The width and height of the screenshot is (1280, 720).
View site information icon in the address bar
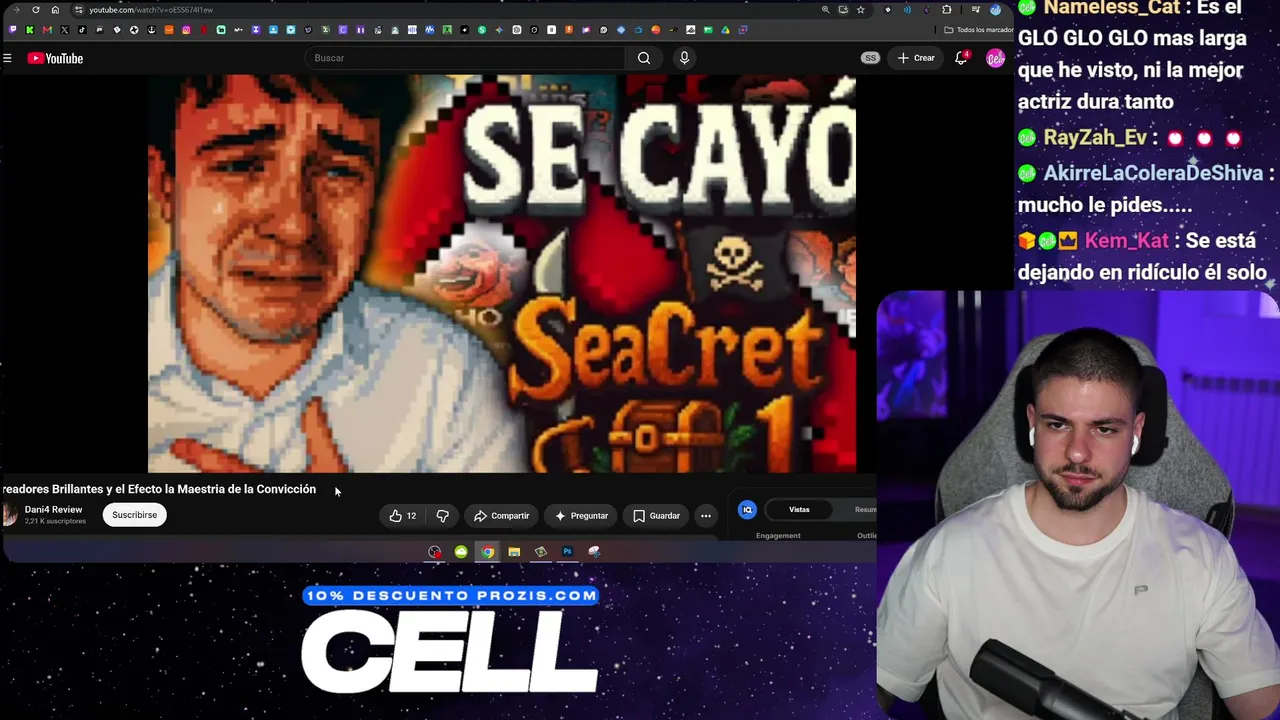click(78, 10)
